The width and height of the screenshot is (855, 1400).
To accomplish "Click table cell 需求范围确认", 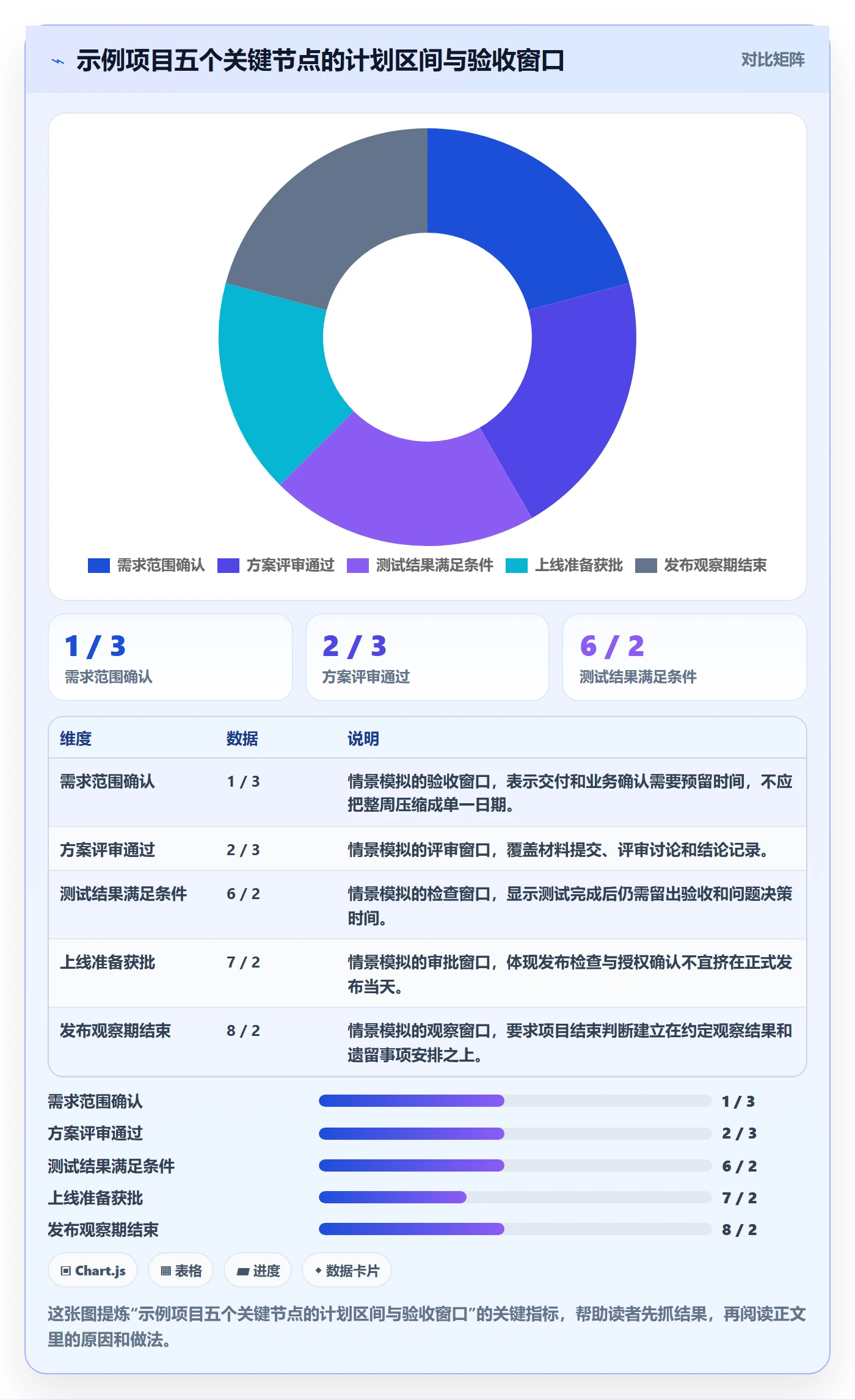I will coord(107,781).
